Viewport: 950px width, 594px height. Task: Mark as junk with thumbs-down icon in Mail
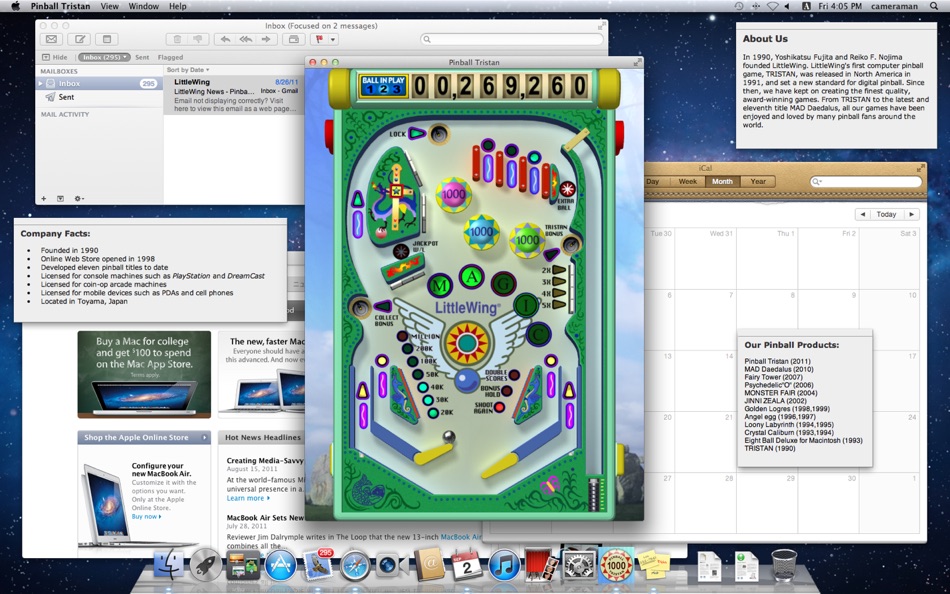[x=198, y=39]
